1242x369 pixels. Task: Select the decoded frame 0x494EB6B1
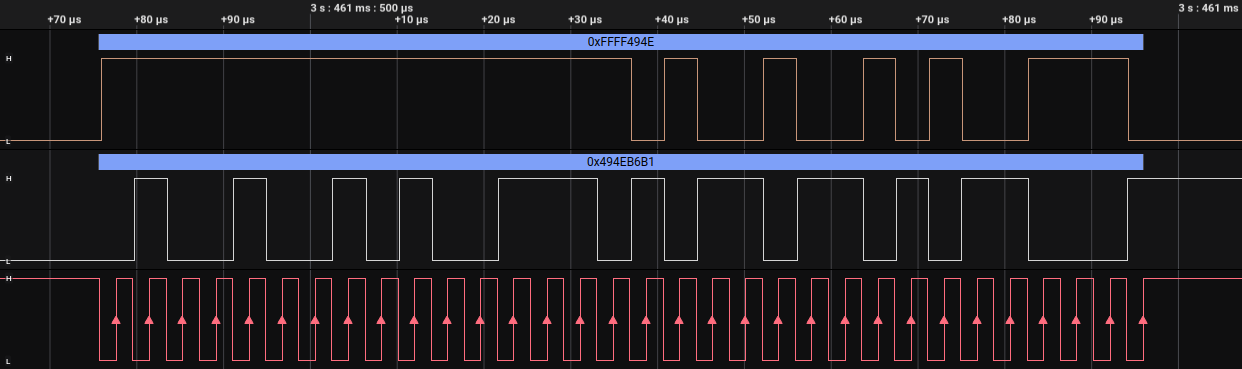click(620, 162)
